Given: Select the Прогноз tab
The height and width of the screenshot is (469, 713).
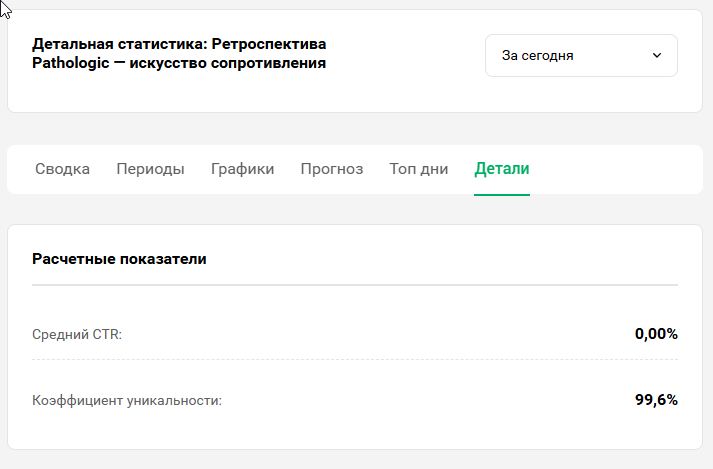Looking at the screenshot, I should tap(331, 169).
